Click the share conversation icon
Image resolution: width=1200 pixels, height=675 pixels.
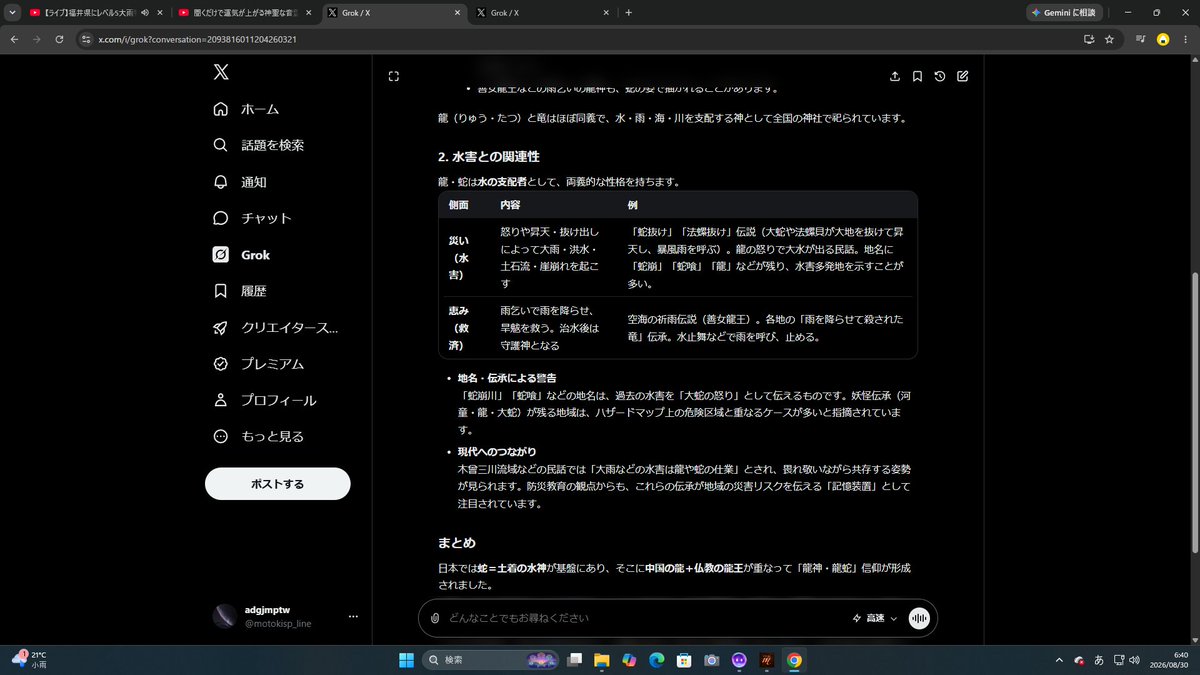(894, 76)
